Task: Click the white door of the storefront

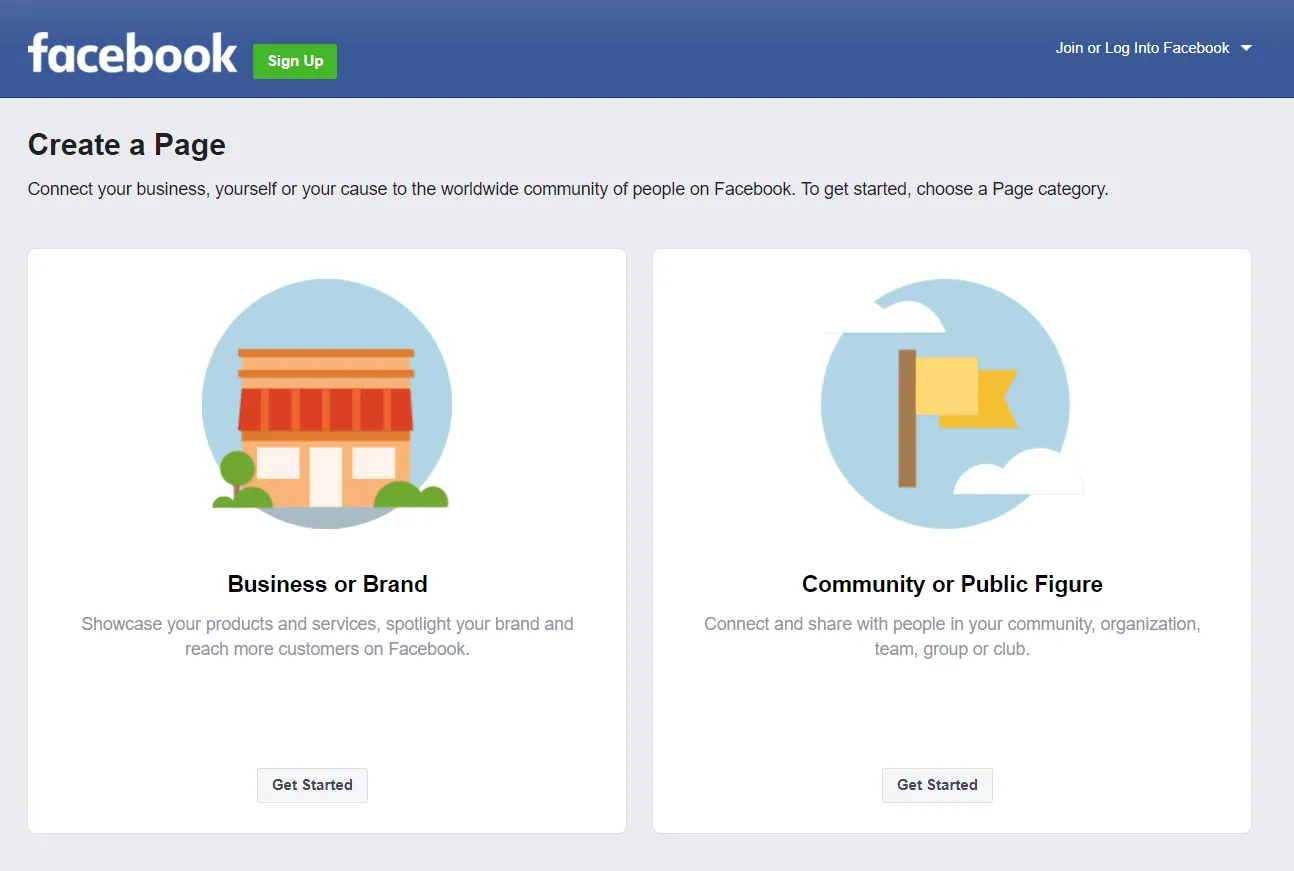Action: point(326,477)
